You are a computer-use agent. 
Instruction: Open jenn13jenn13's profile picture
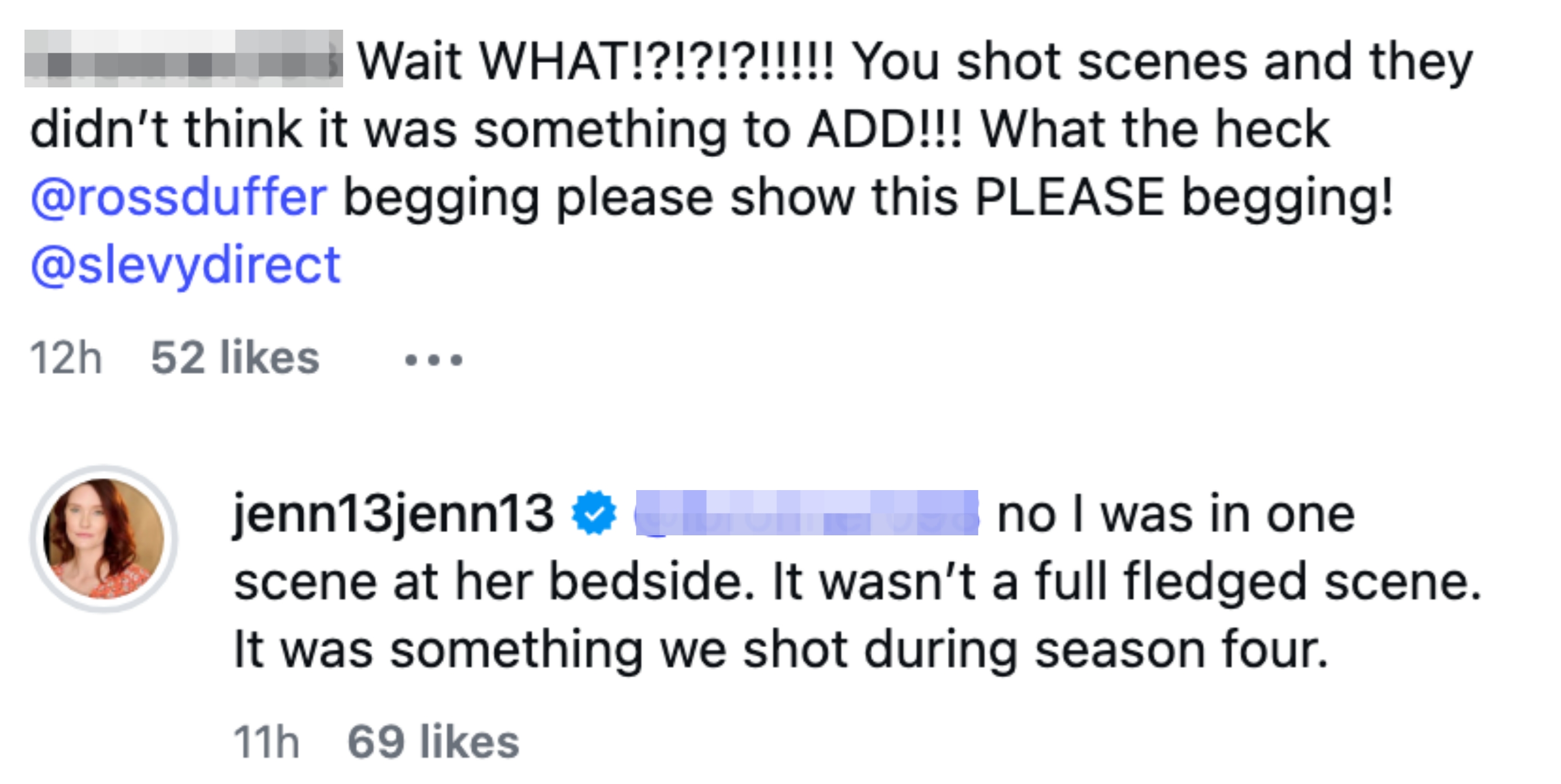[x=104, y=538]
